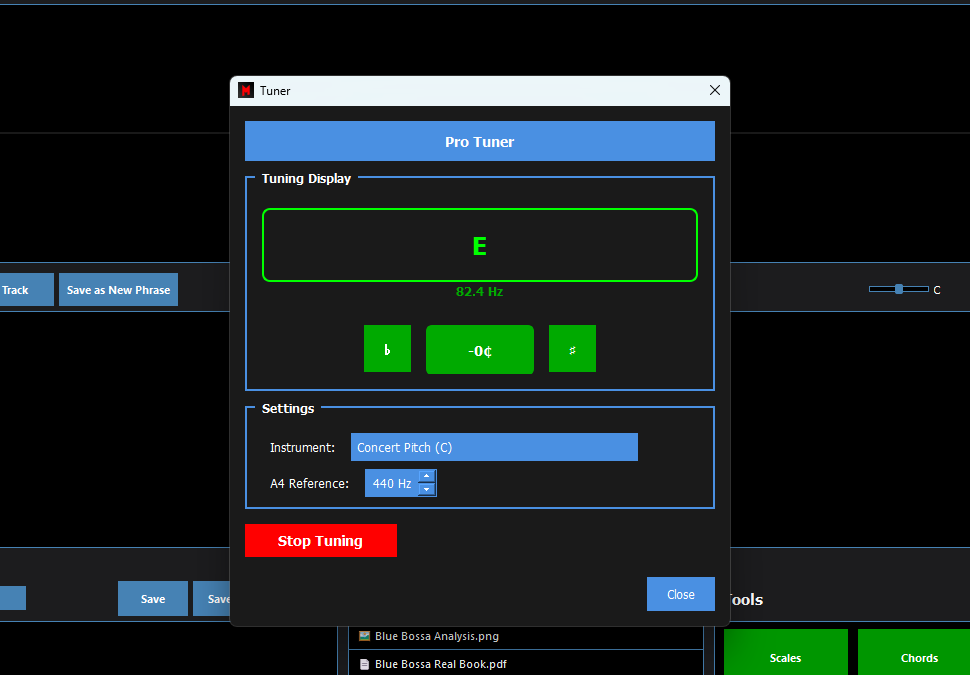Click the Pro Tuner header banner
Image resolution: width=970 pixels, height=675 pixels.
[479, 142]
